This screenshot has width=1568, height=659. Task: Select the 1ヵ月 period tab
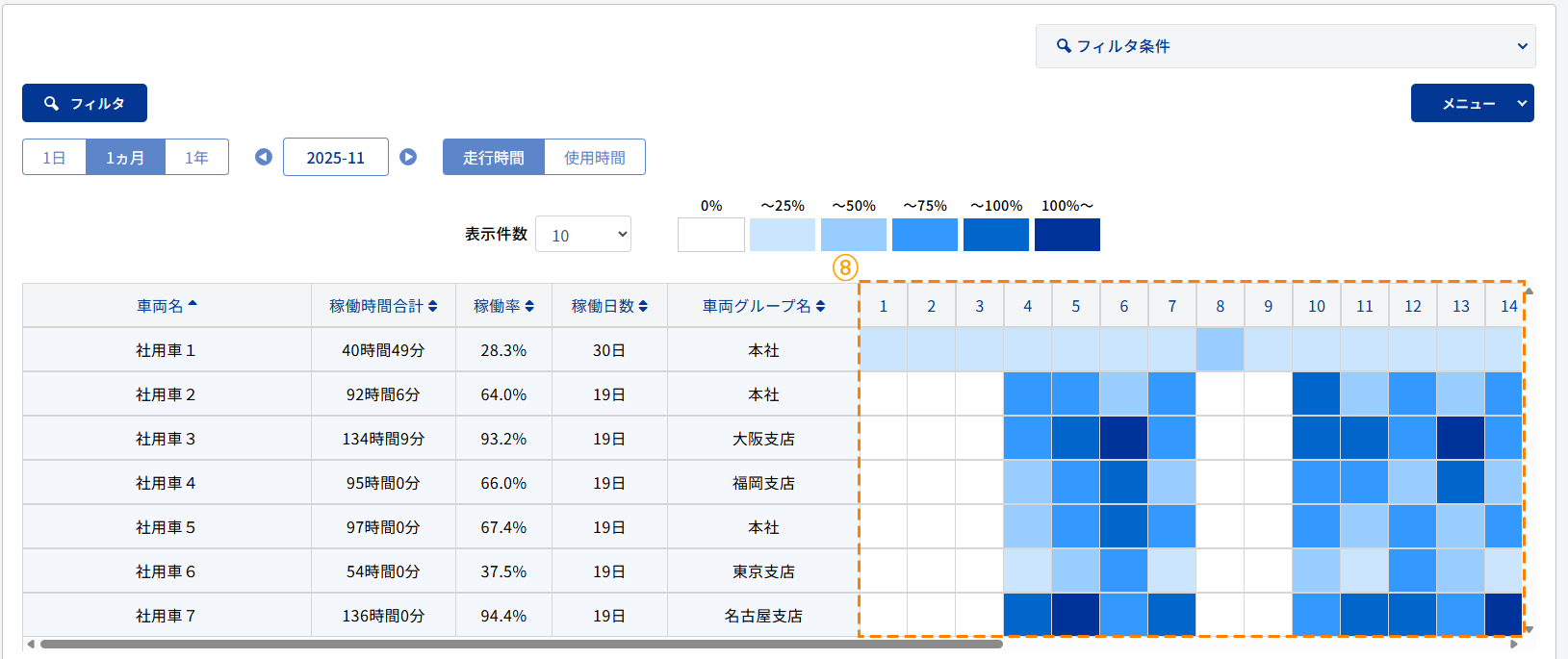tap(125, 158)
